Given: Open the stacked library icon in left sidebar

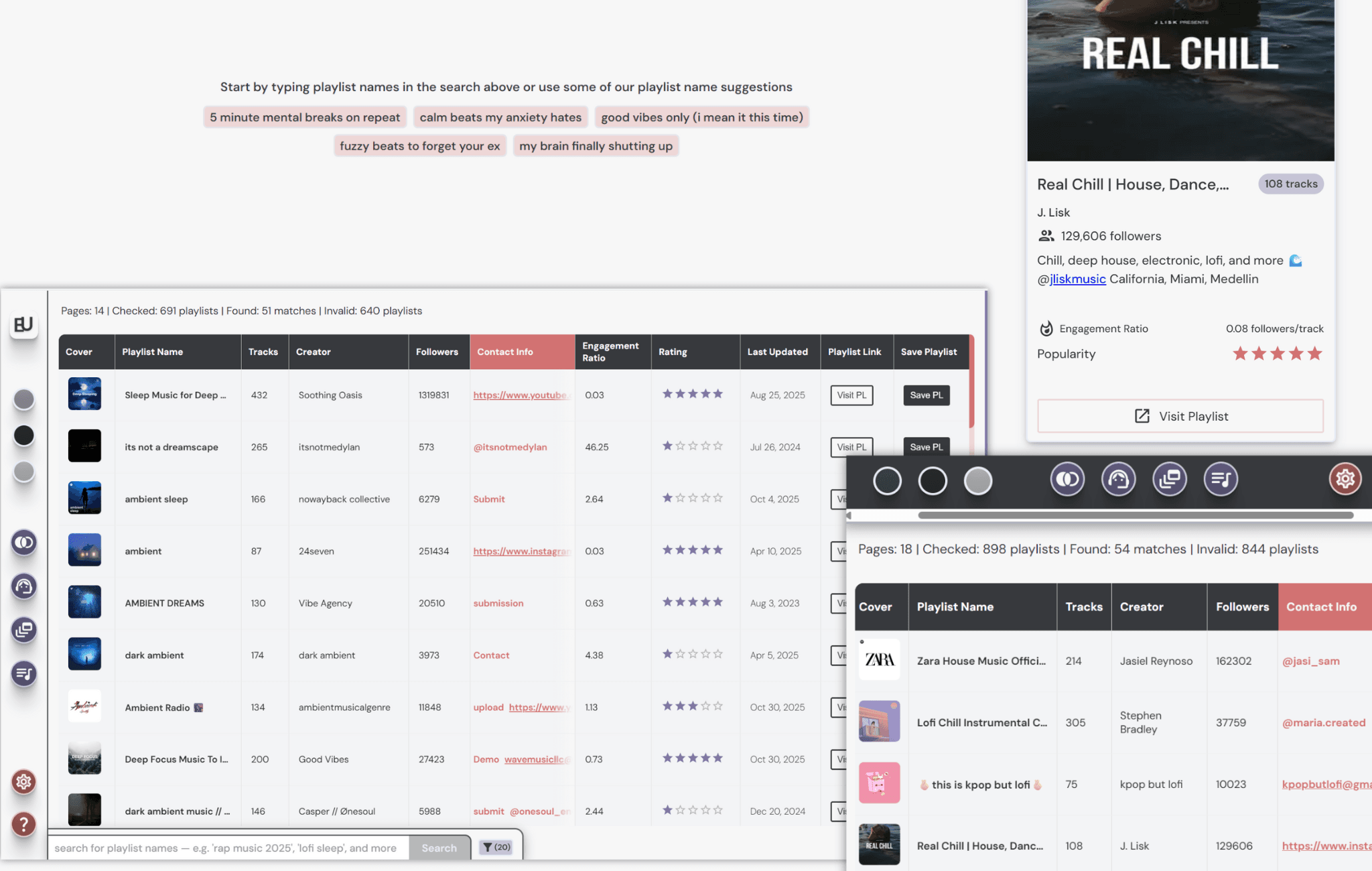Looking at the screenshot, I should (24, 630).
